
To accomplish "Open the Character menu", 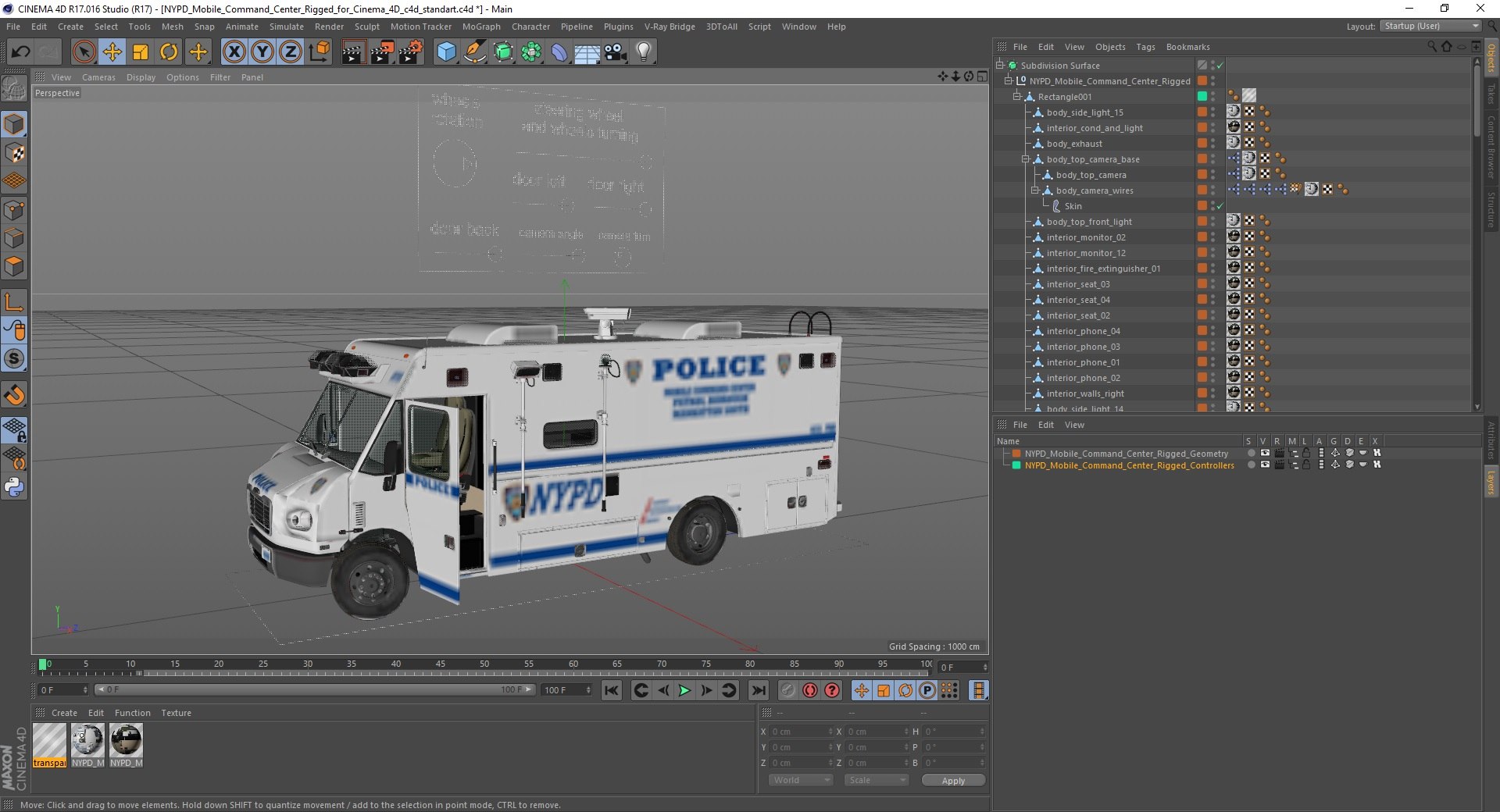I will coord(530,27).
